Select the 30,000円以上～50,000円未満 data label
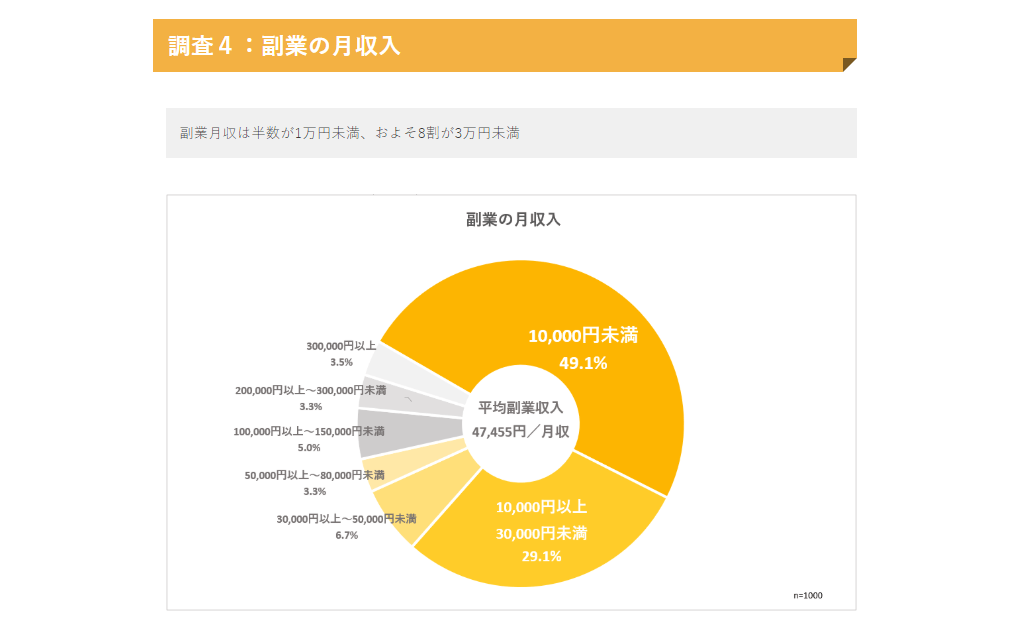This screenshot has width=1027, height=623. 346,526
